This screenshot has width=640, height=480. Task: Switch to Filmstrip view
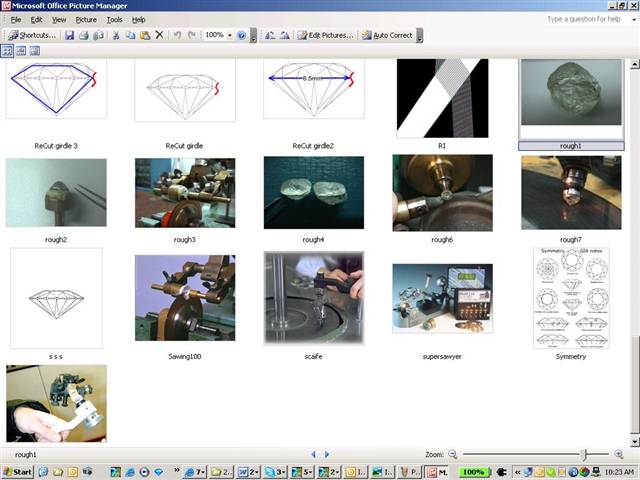point(21,51)
